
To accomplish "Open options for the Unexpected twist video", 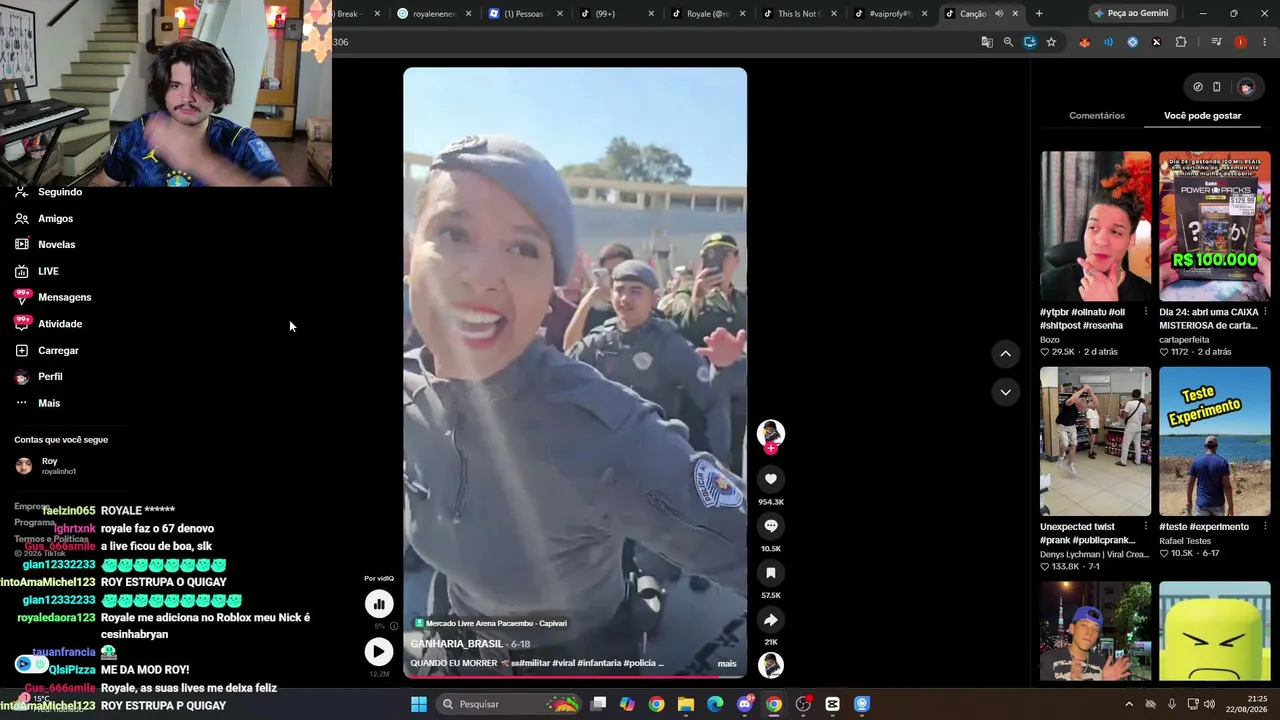I will pos(1146,527).
